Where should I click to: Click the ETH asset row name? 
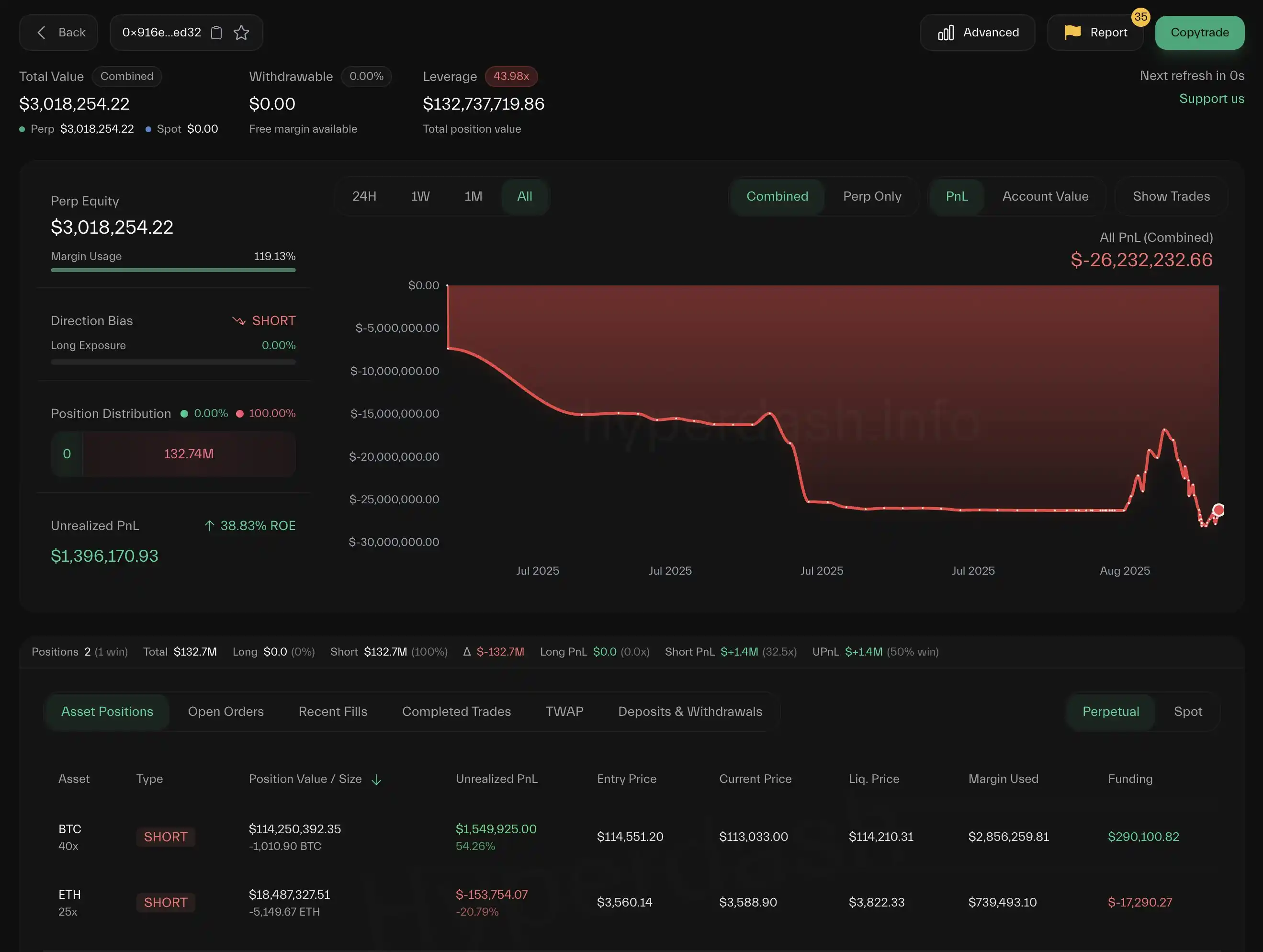(69, 895)
